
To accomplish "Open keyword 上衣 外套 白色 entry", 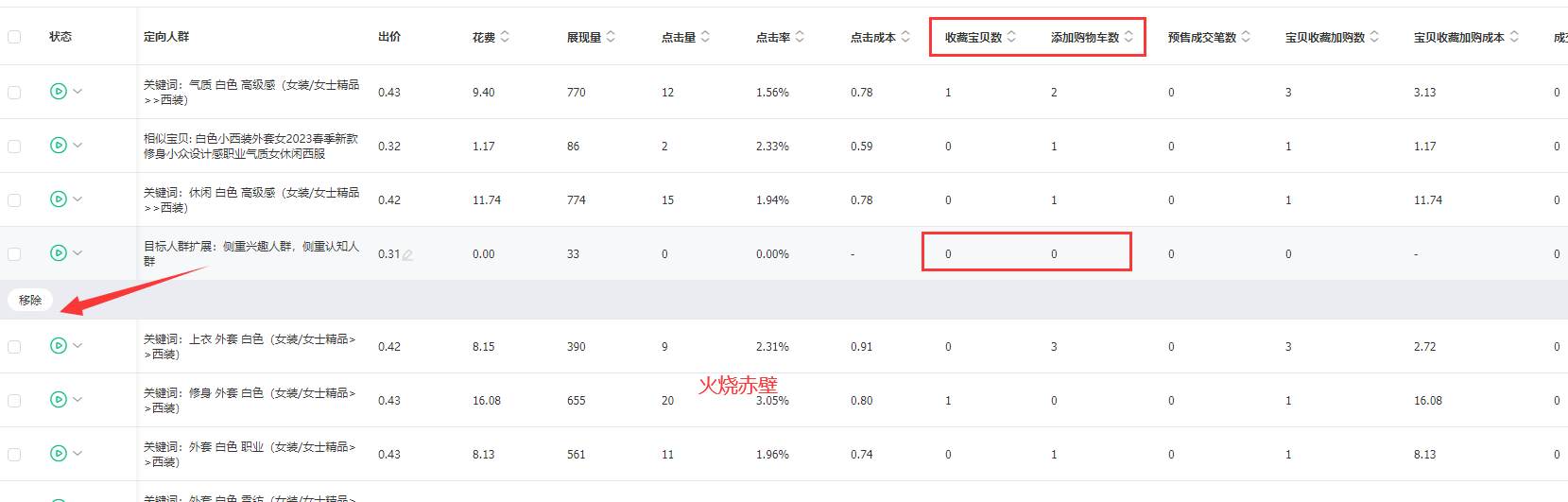I will 250,347.
